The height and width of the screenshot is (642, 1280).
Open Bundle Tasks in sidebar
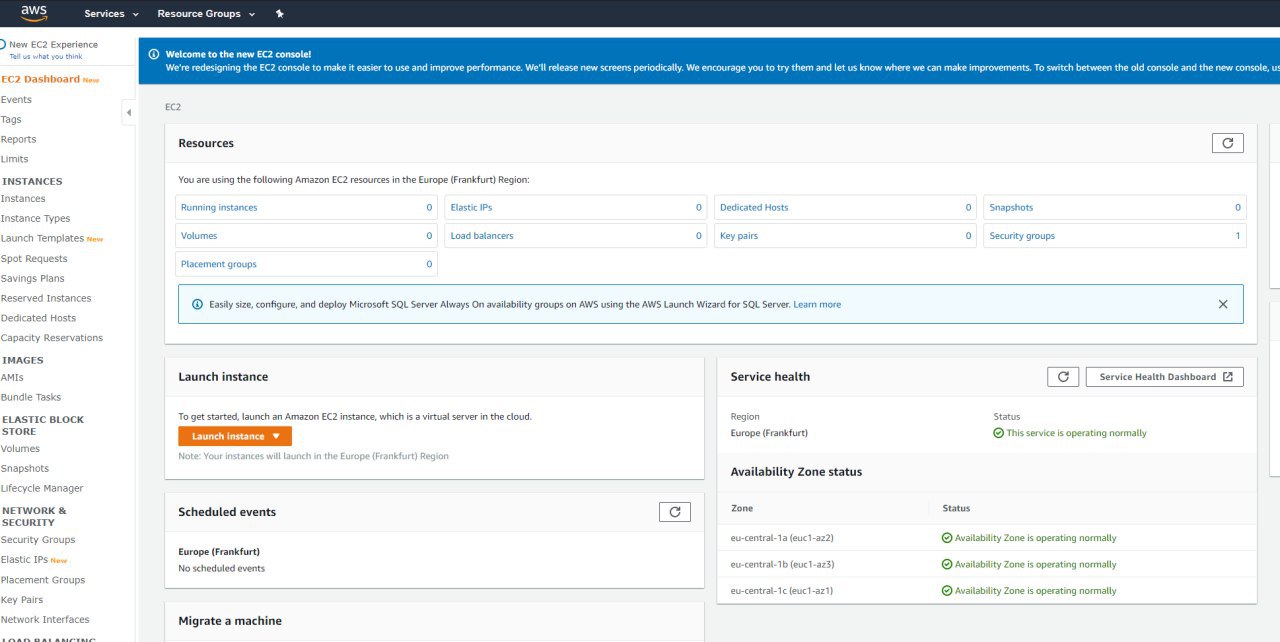pyautogui.click(x=31, y=398)
